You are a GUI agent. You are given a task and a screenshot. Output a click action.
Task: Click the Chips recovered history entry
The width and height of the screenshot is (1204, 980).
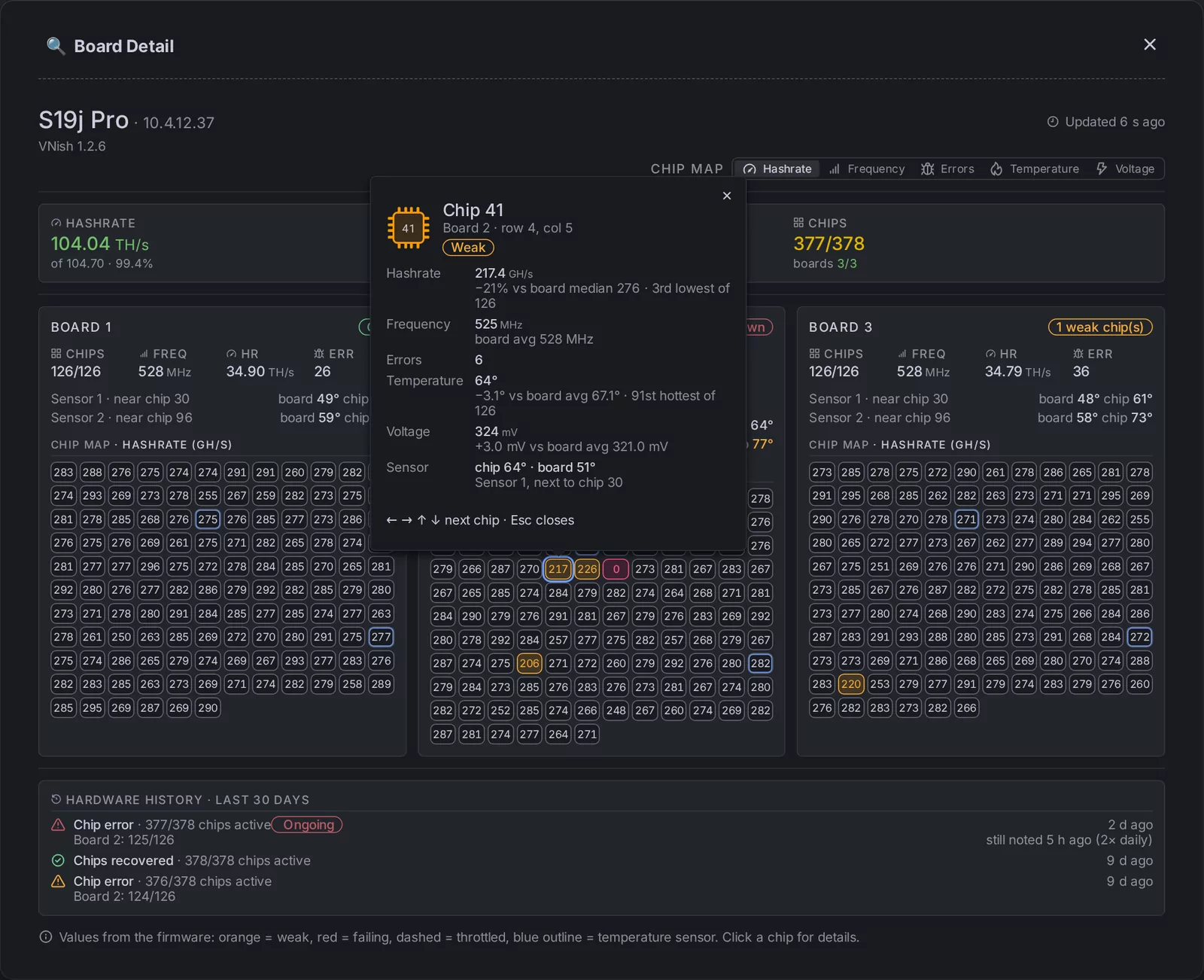[601, 860]
